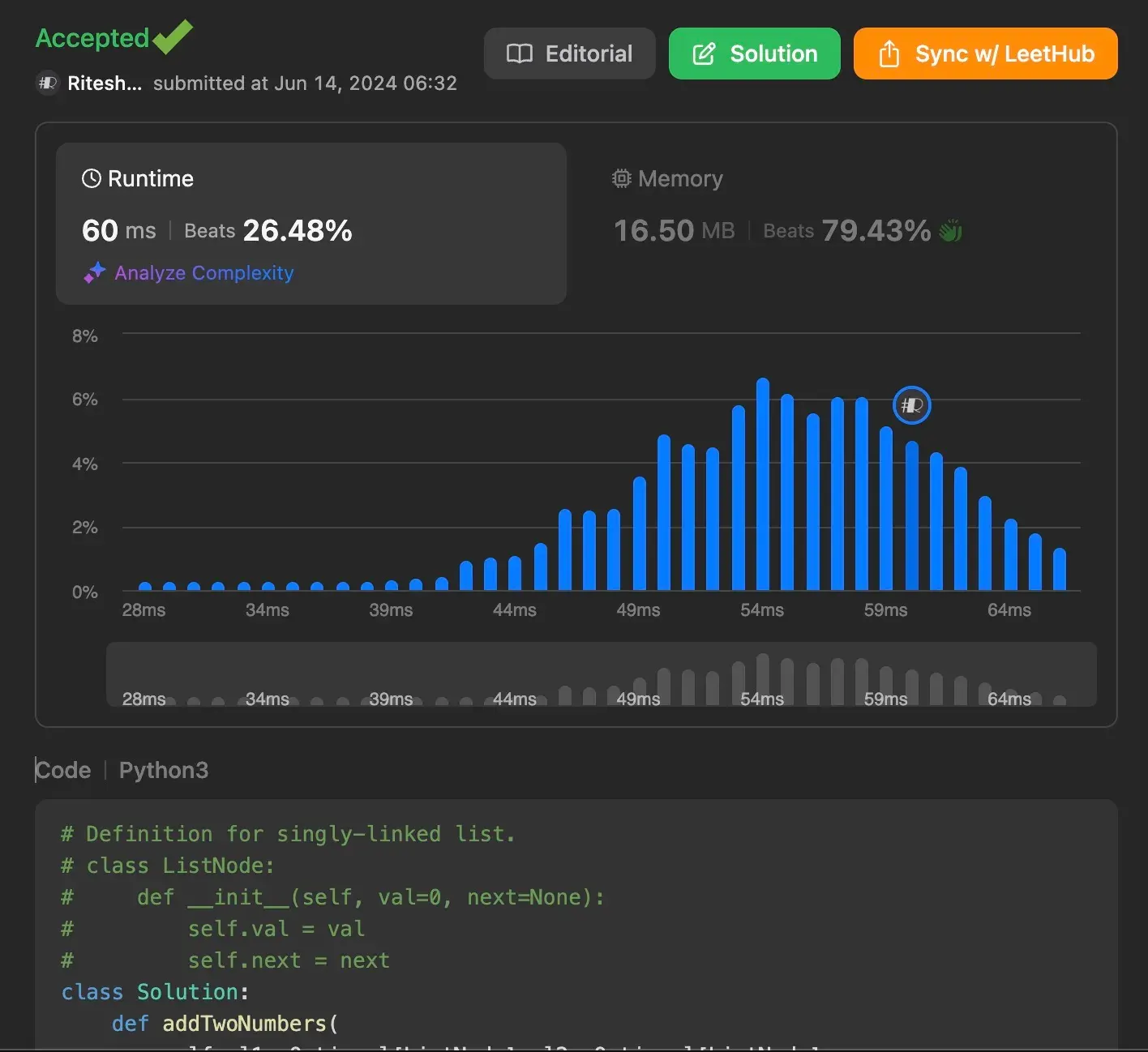
Task: Click the Memory chip icon
Action: pos(621,178)
